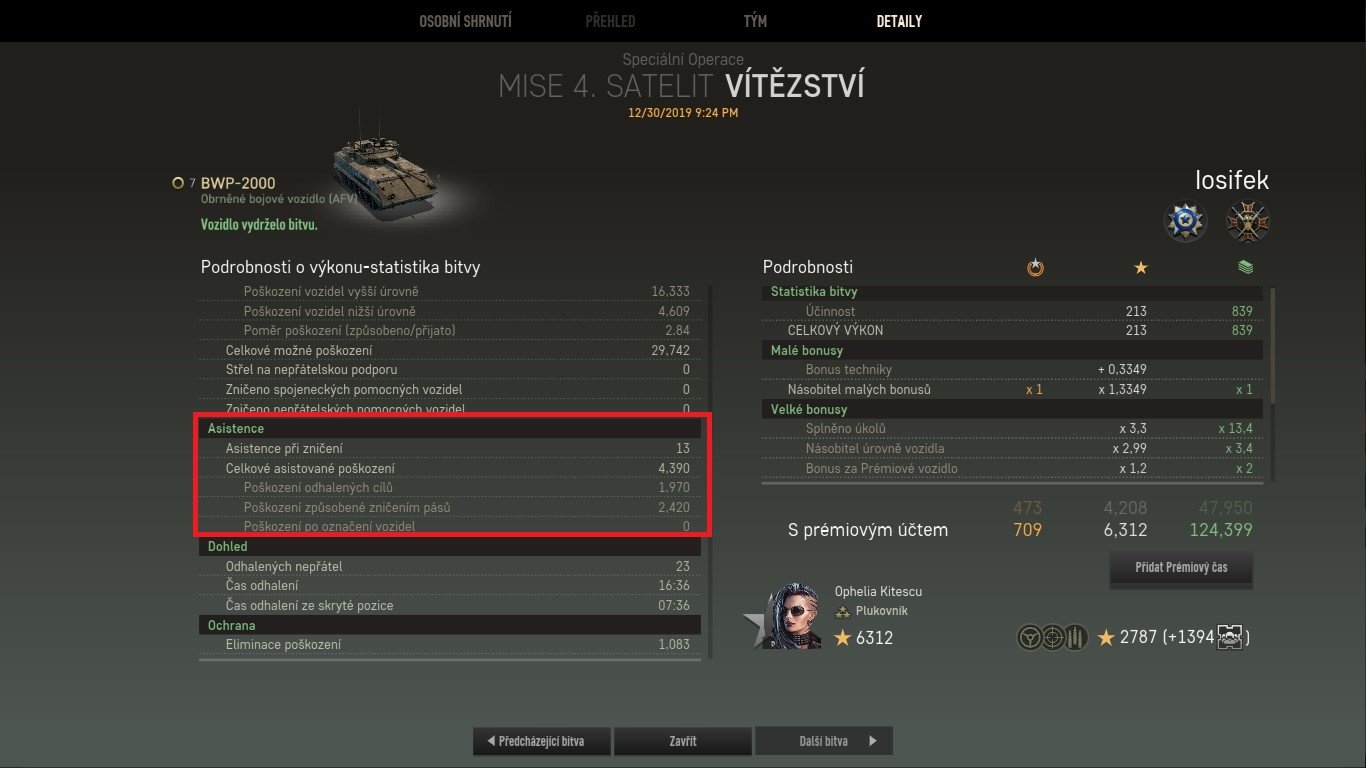Click Přidat Prémiový čas button

tap(1181, 567)
